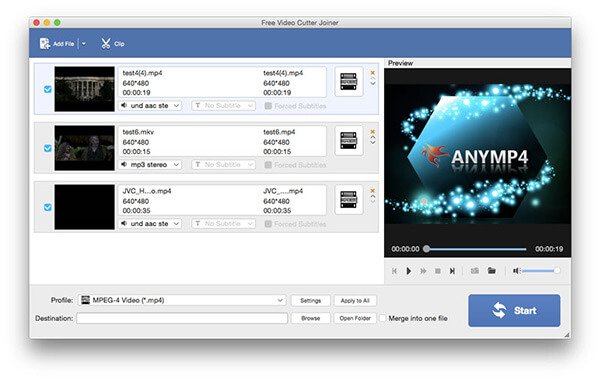The width and height of the screenshot is (600, 380).
Task: Click the preview timeline progress bar
Action: (476, 249)
